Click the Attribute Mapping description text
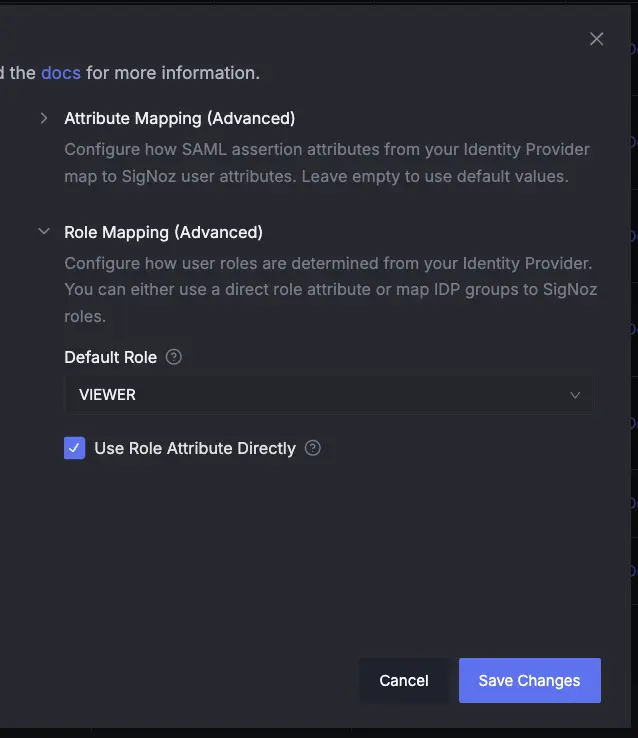Viewport: 638px width, 738px height. pos(327,163)
